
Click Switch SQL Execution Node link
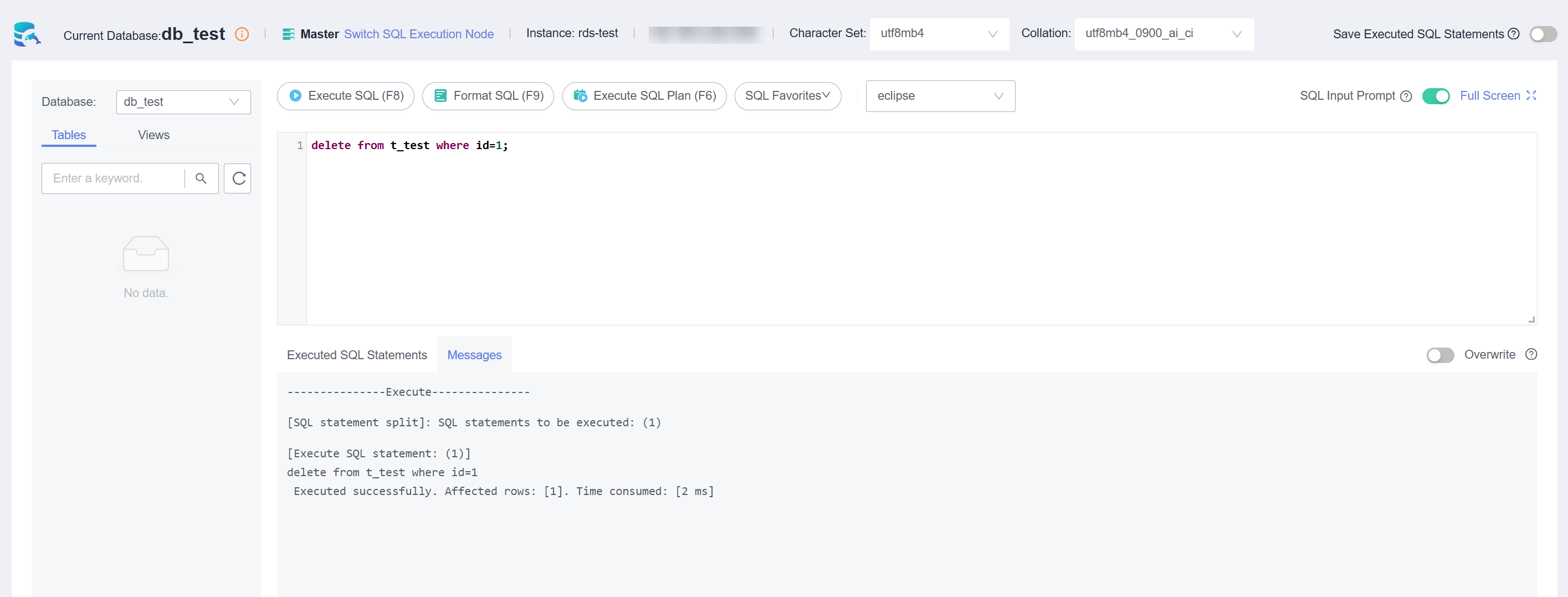[x=419, y=34]
